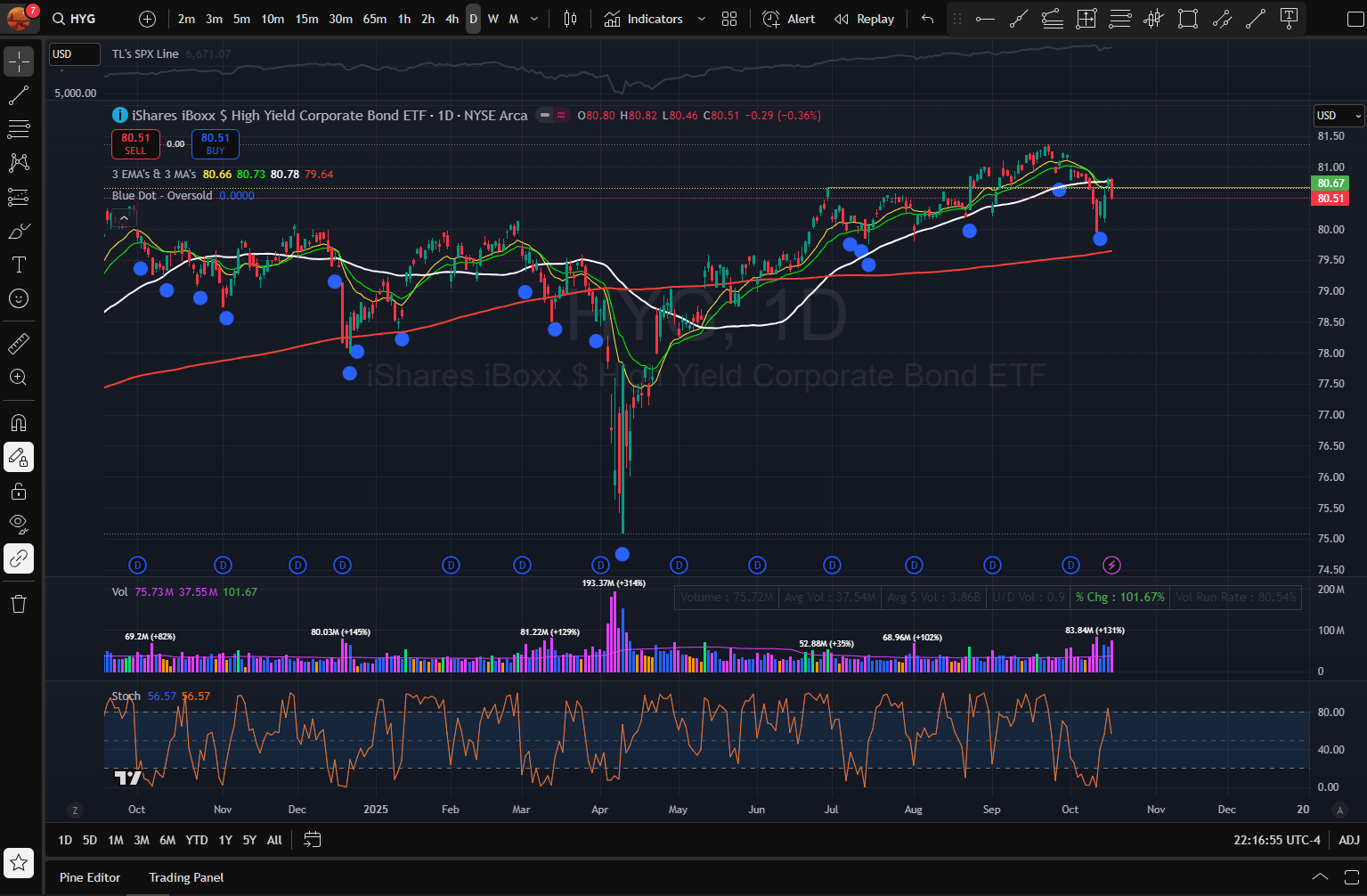The width and height of the screenshot is (1367, 896).
Task: Switch to the 1h timeframe
Action: 404,19
